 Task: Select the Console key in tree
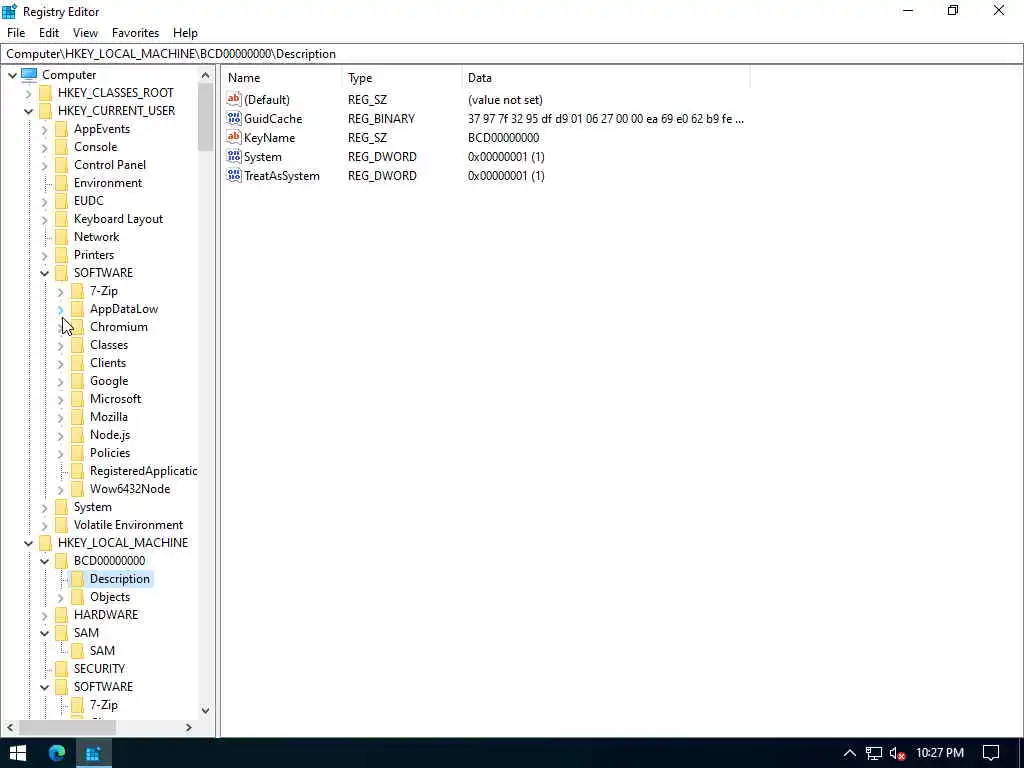click(x=95, y=147)
